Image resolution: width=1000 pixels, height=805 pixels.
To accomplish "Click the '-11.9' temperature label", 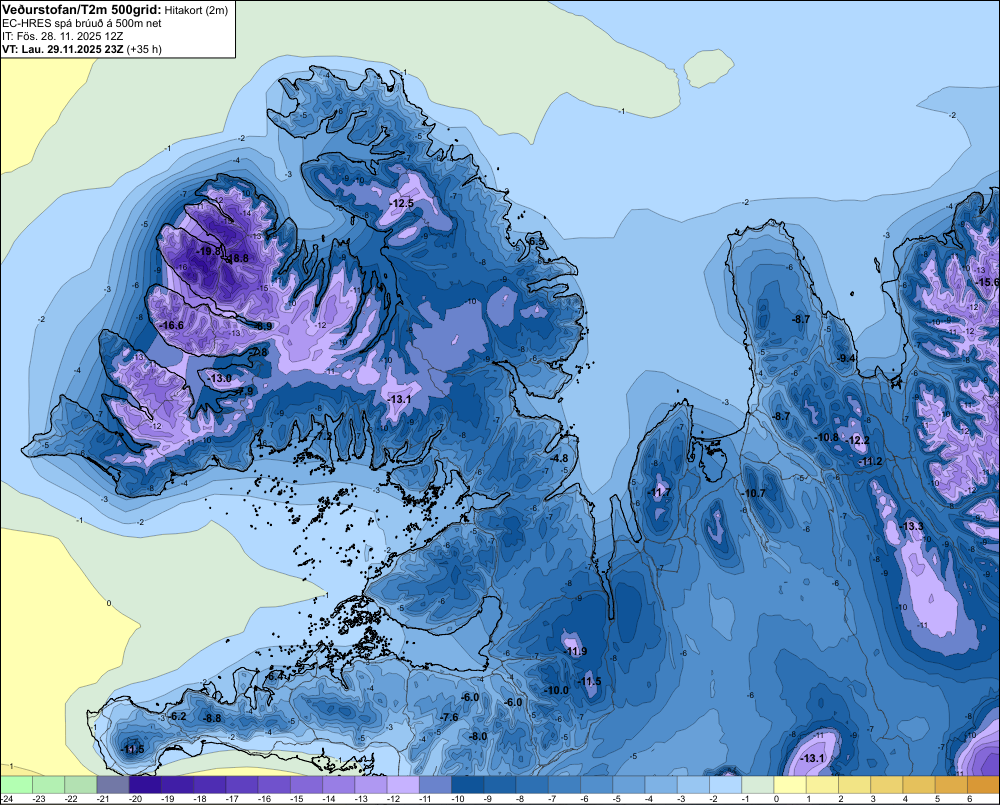I will 575,651.
